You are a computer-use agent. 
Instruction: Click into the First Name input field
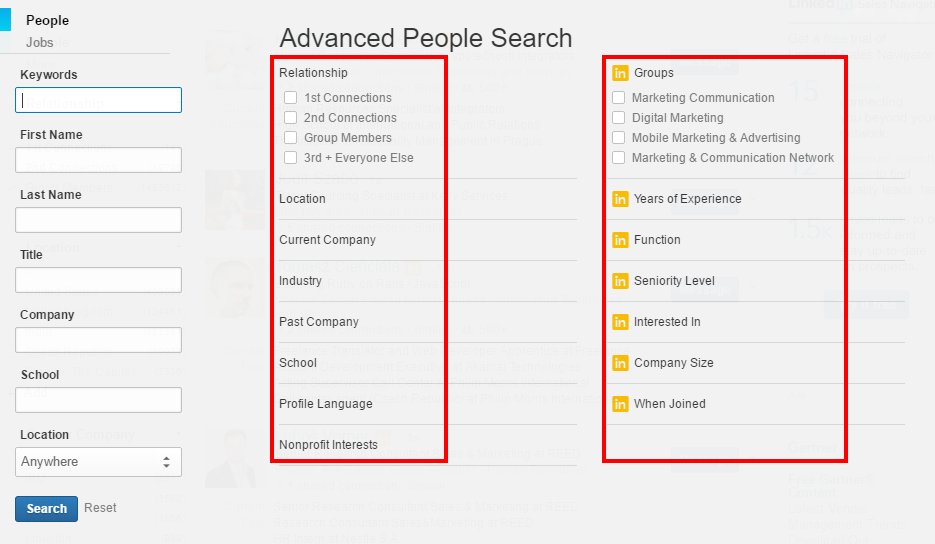click(x=98, y=160)
